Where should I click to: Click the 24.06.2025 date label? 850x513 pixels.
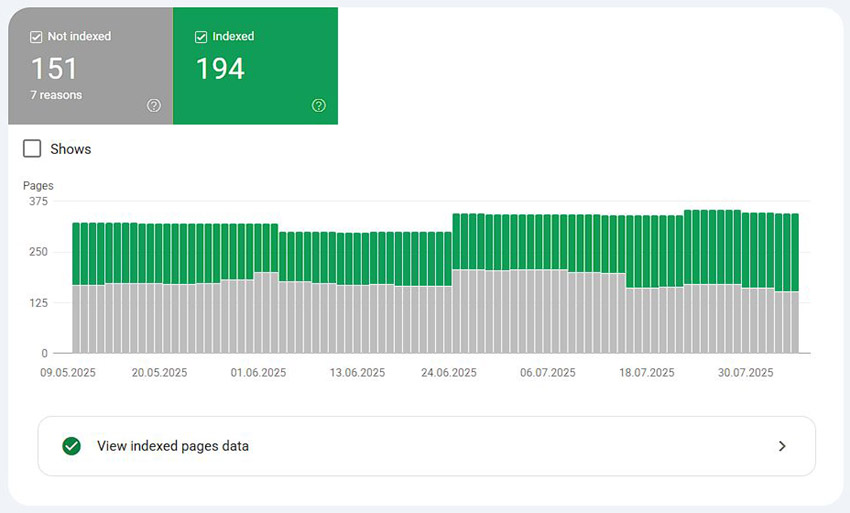[x=449, y=373]
